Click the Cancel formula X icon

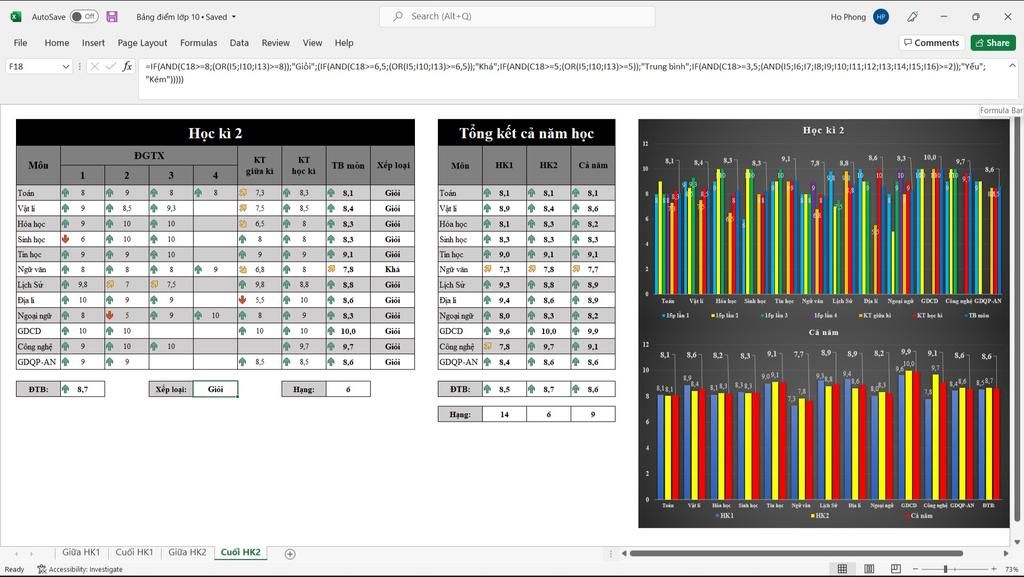pos(95,66)
